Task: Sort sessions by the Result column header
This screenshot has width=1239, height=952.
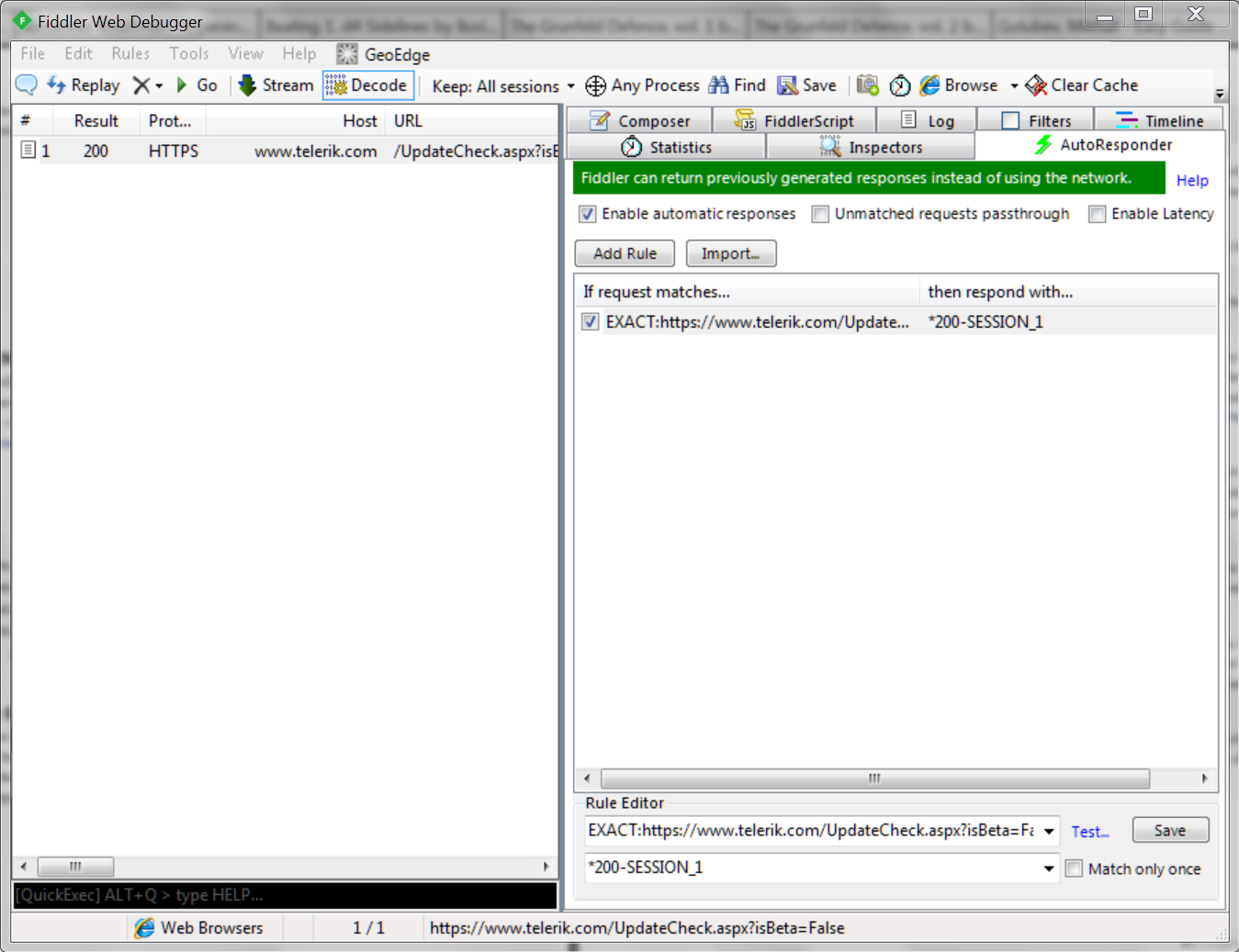Action: (96, 121)
